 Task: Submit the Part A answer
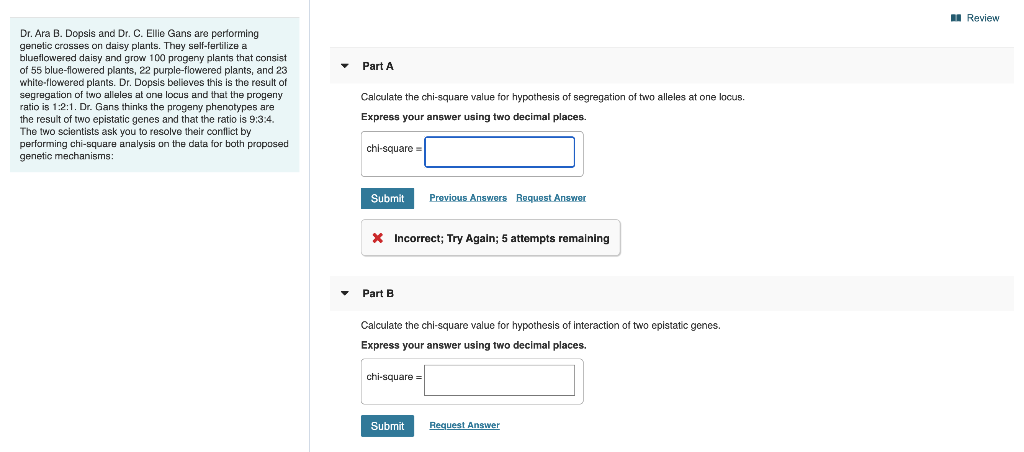[387, 198]
